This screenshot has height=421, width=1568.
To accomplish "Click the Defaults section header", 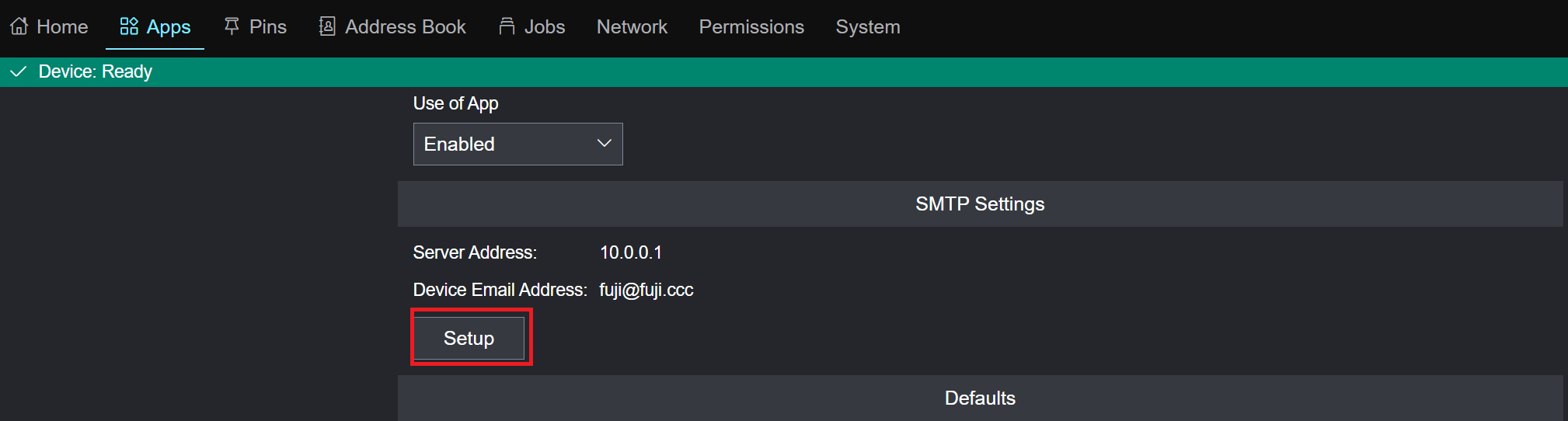I will point(979,398).
